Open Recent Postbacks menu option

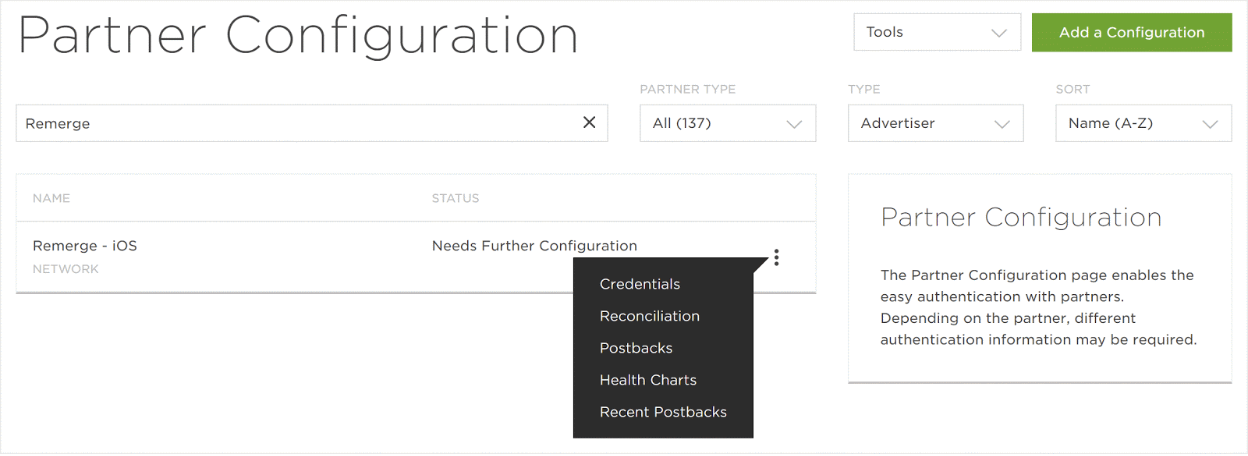[663, 412]
